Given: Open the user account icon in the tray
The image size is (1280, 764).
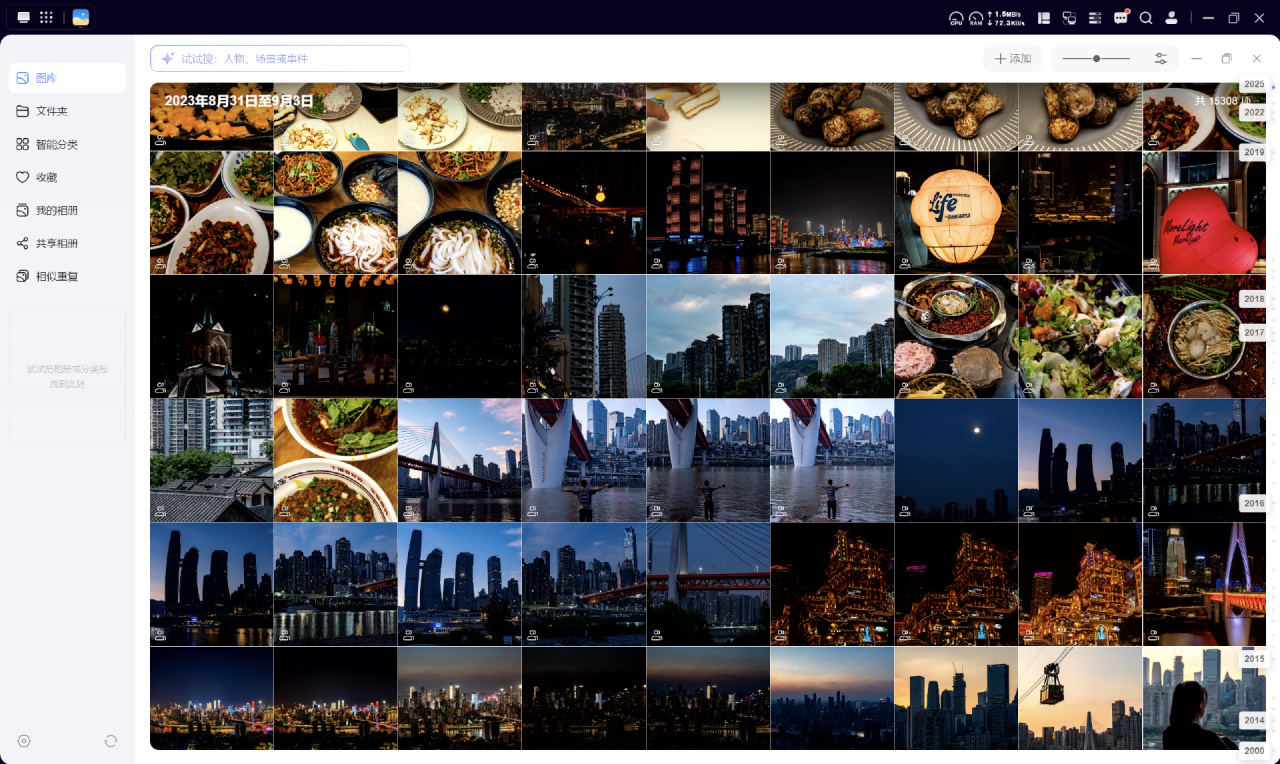Looking at the screenshot, I should pos(1171,18).
